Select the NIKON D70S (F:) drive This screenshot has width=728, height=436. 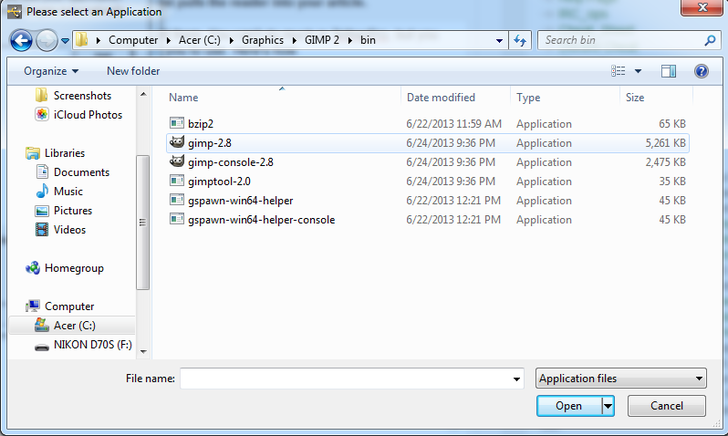pyautogui.click(x=84, y=345)
